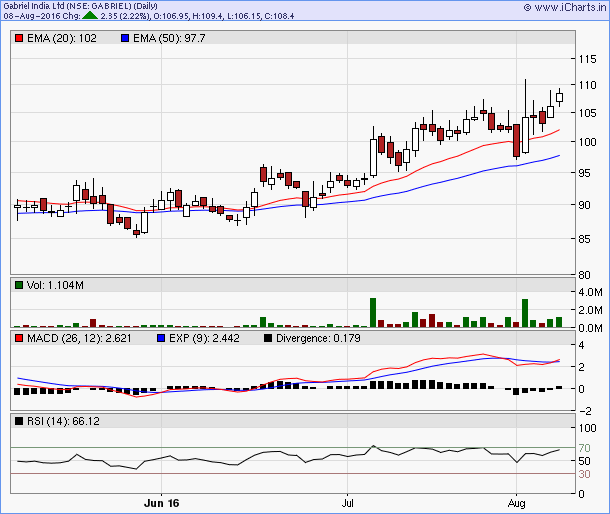Click the Jun 16 date axis label

tap(161, 503)
